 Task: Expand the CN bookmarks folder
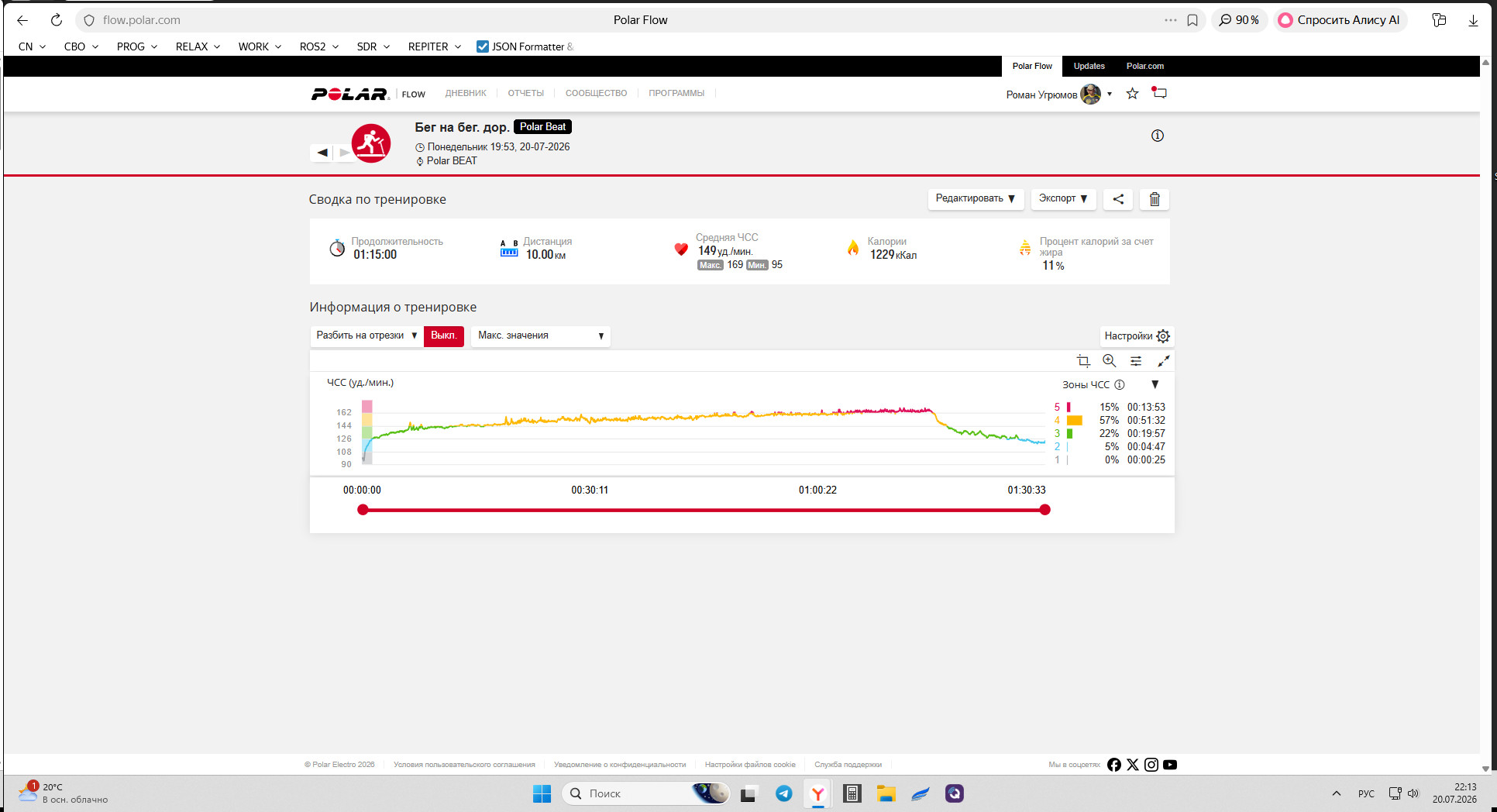[x=32, y=46]
